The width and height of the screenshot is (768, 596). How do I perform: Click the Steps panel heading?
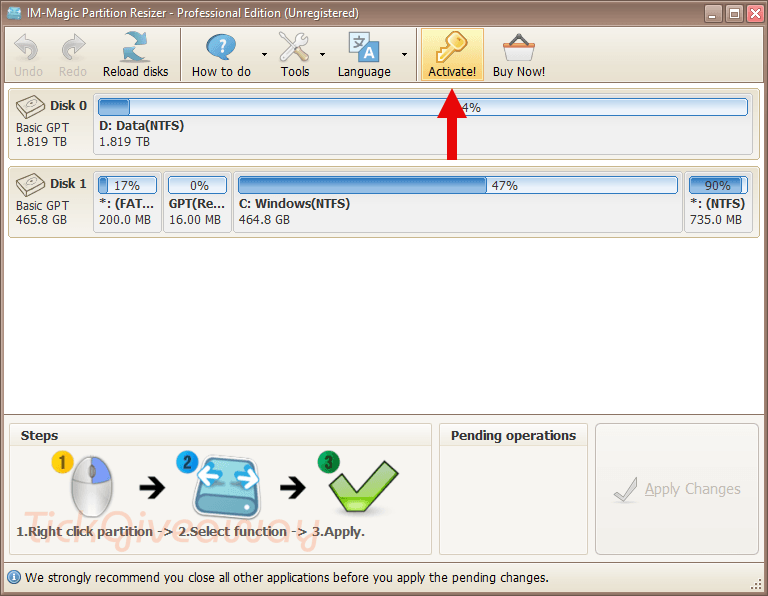point(39,435)
